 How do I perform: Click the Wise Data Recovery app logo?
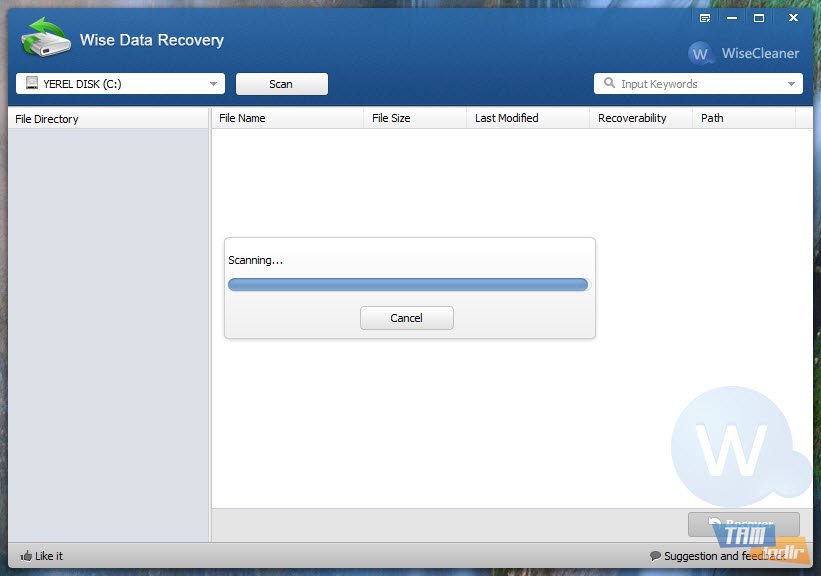coord(45,40)
